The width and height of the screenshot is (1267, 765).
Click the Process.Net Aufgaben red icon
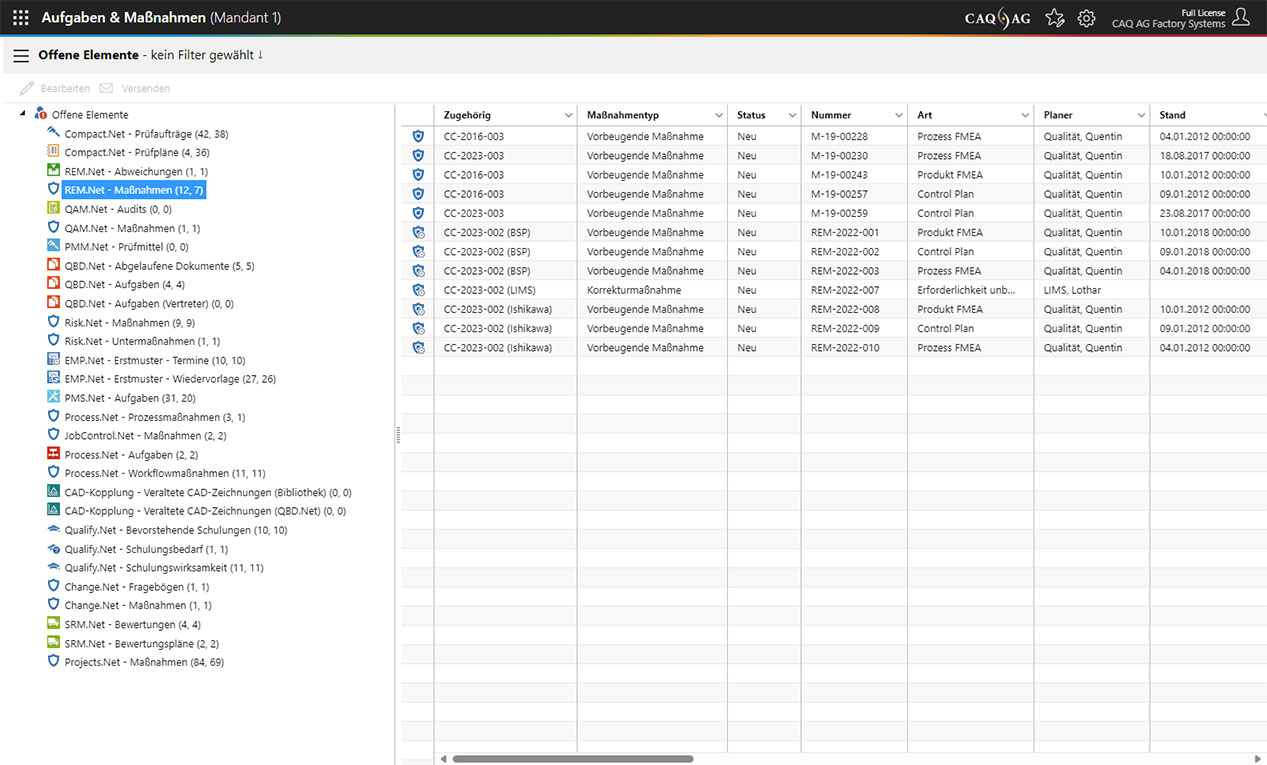coord(54,454)
